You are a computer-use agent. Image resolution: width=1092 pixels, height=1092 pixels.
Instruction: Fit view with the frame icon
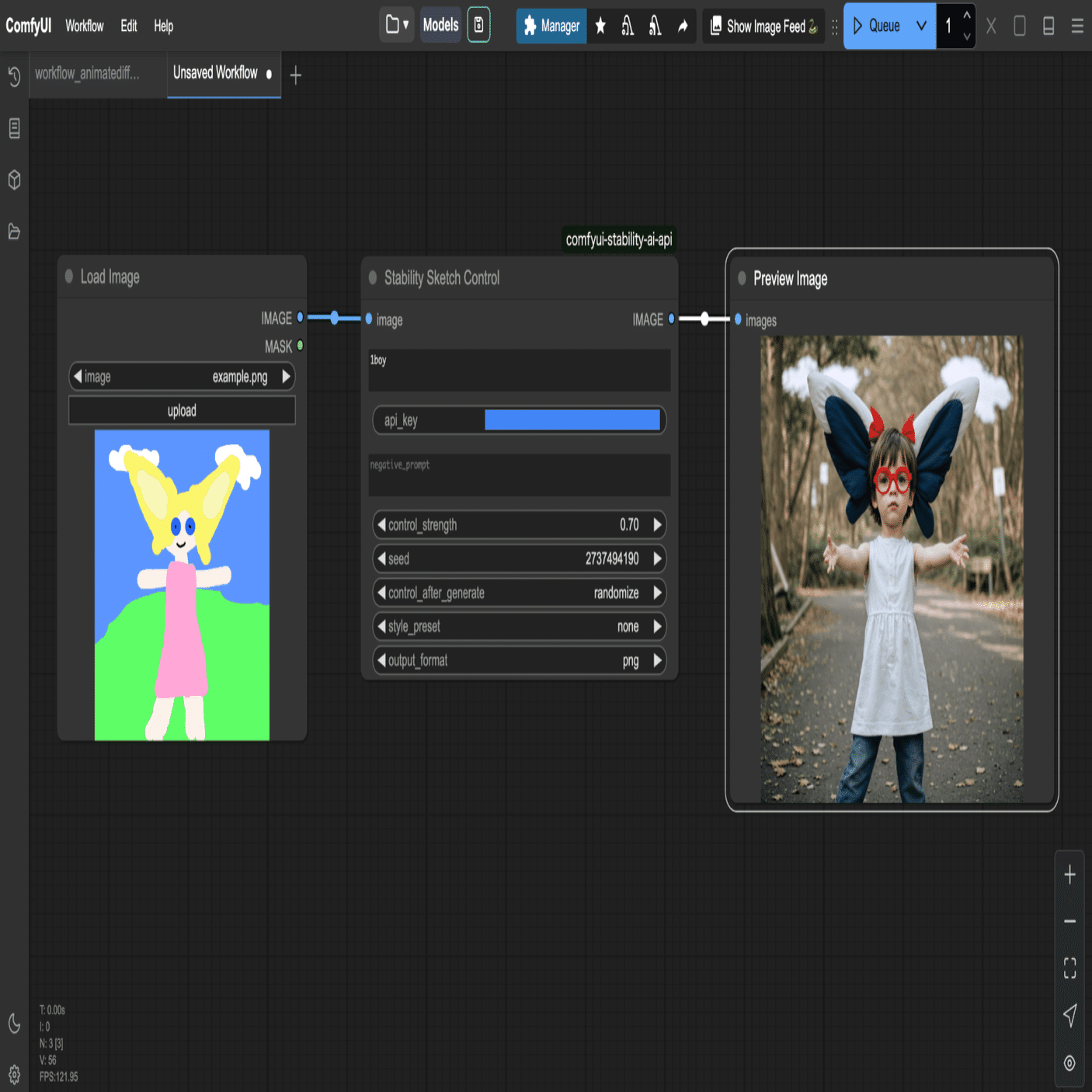(x=1069, y=967)
